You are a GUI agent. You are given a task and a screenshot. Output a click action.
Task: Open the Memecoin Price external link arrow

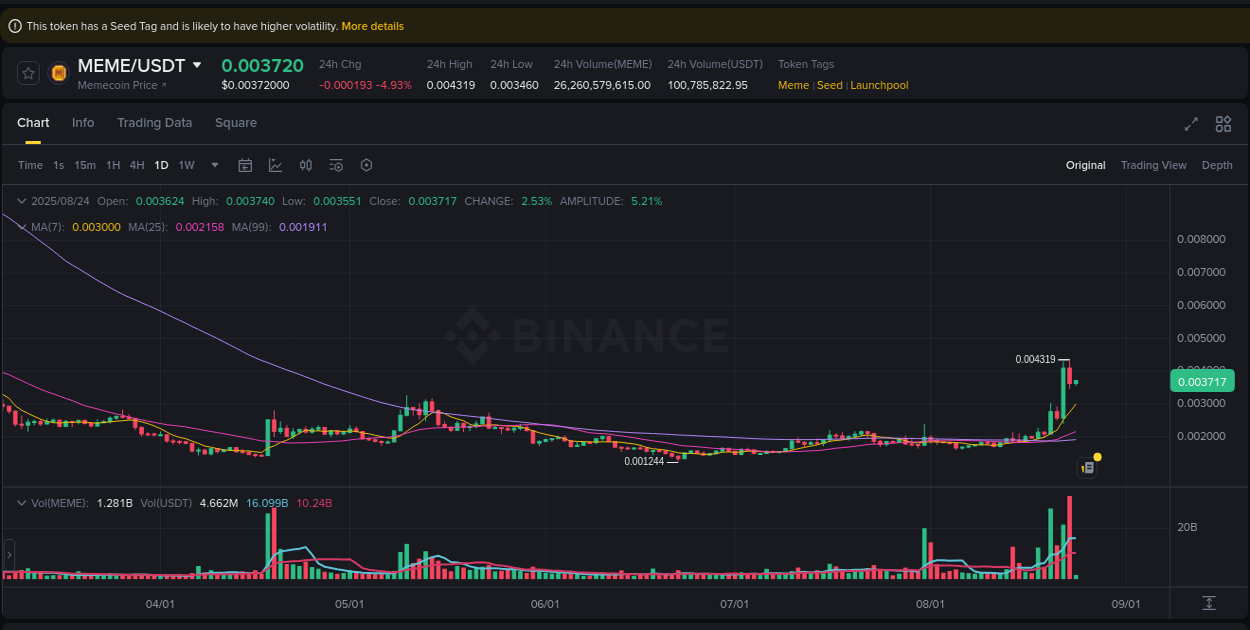(162, 84)
